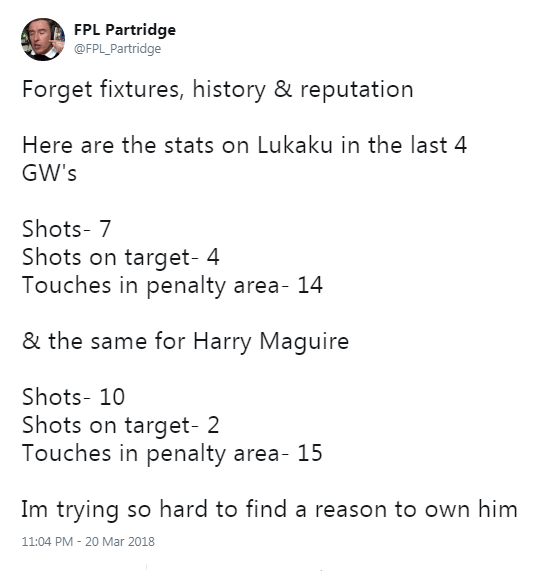This screenshot has width=552, height=579.
Task: Open the FPL Partridge profile avatar
Action: (43, 39)
